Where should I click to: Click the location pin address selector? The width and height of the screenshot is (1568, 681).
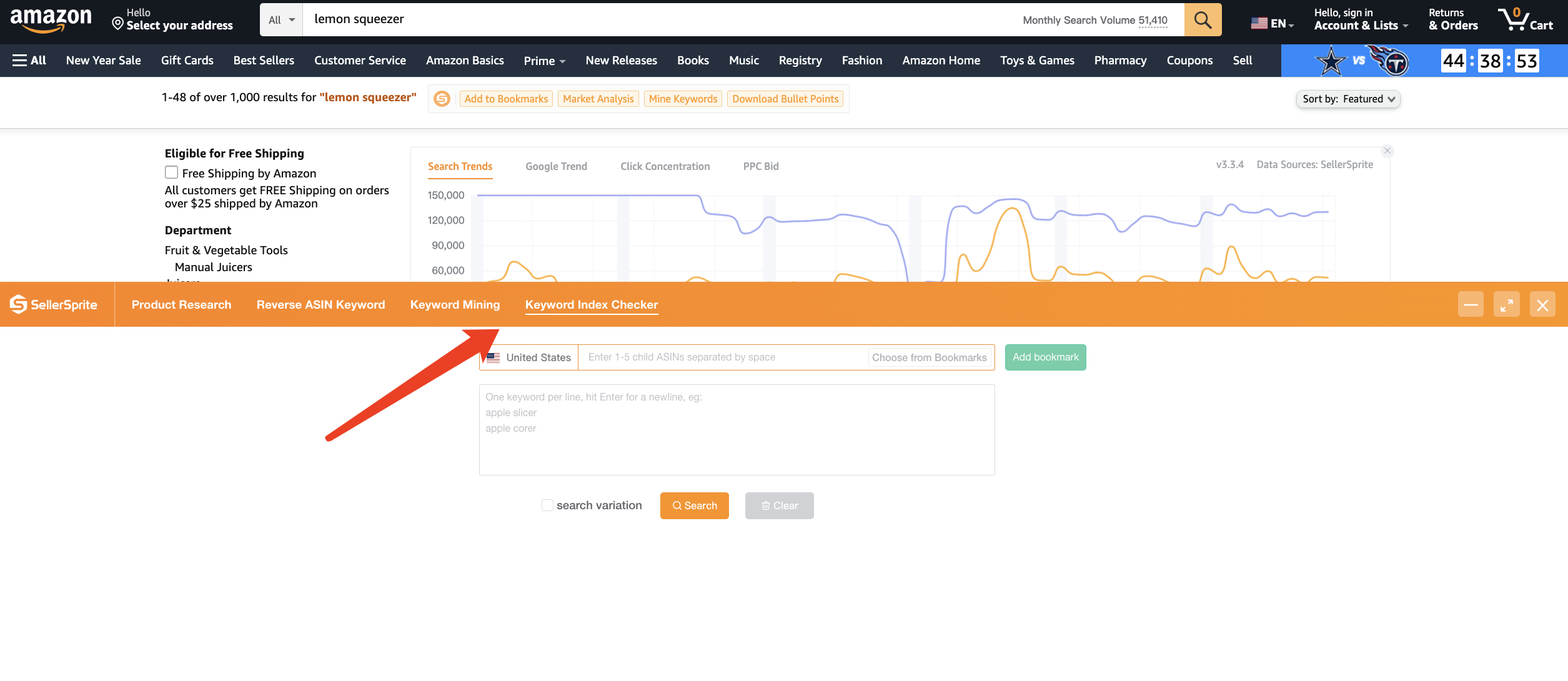tap(172, 19)
